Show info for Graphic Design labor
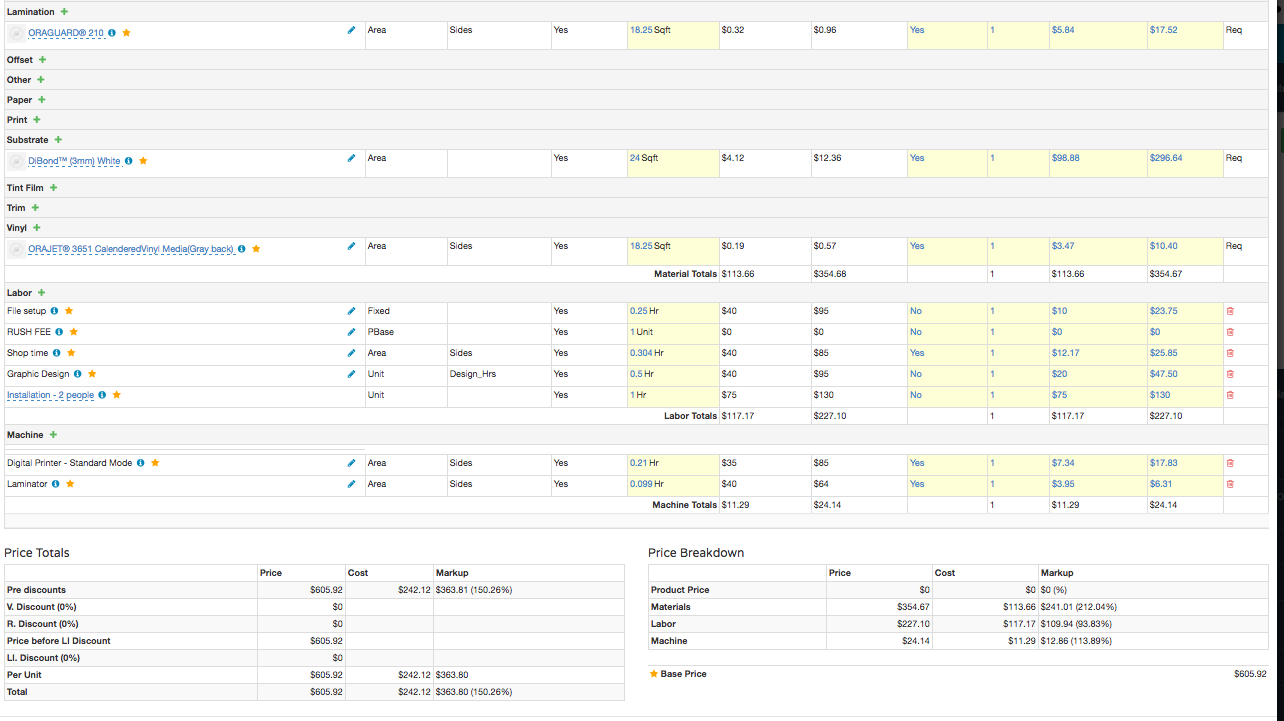The width and height of the screenshot is (1284, 721). tap(78, 374)
